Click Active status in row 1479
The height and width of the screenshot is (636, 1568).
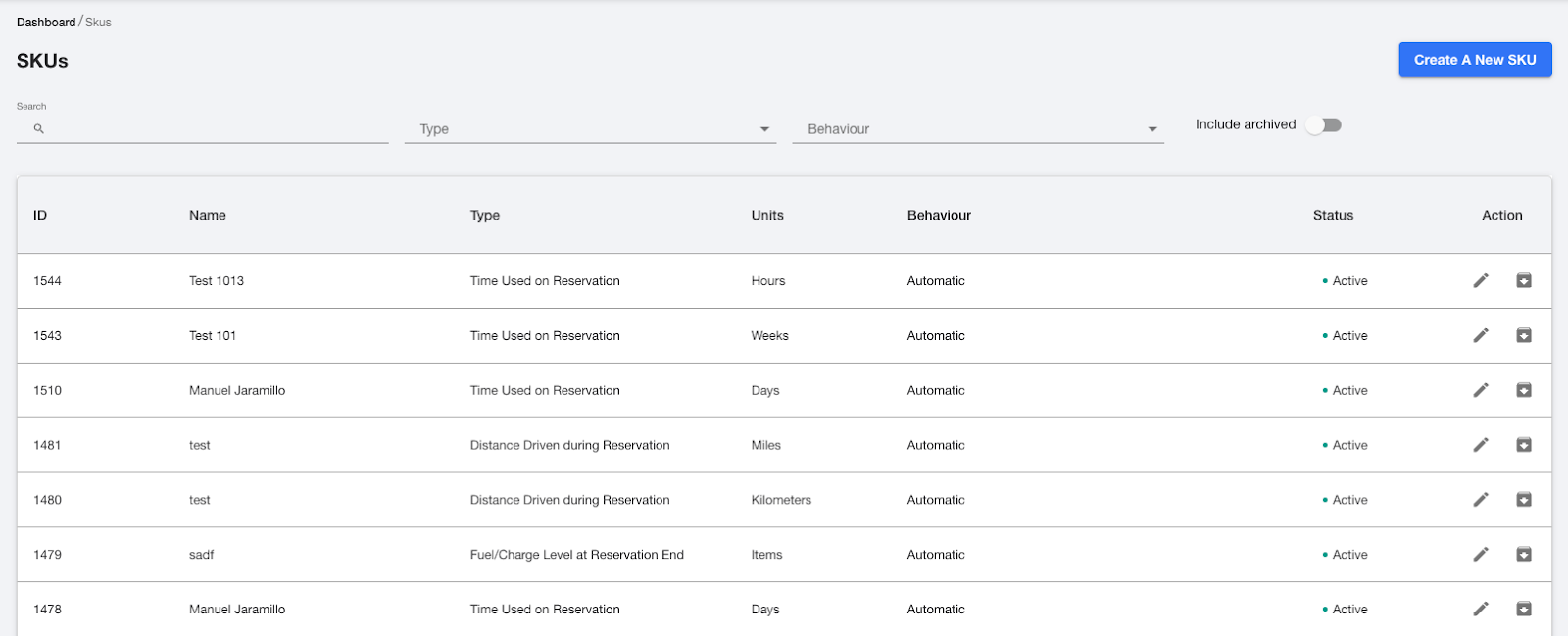[1345, 555]
